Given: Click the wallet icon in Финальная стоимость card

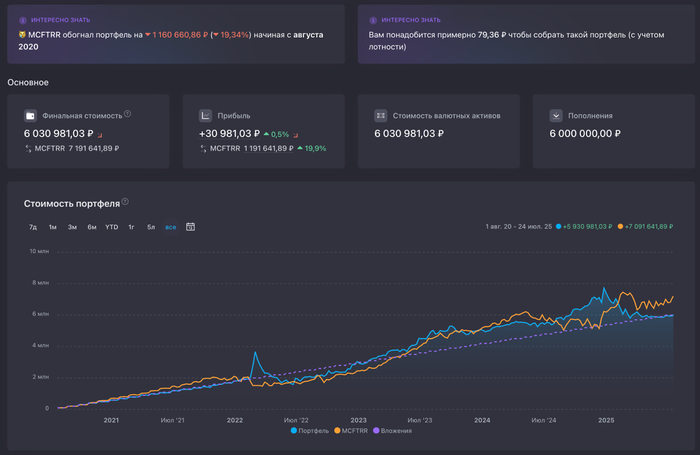Looking at the screenshot, I should [31, 115].
